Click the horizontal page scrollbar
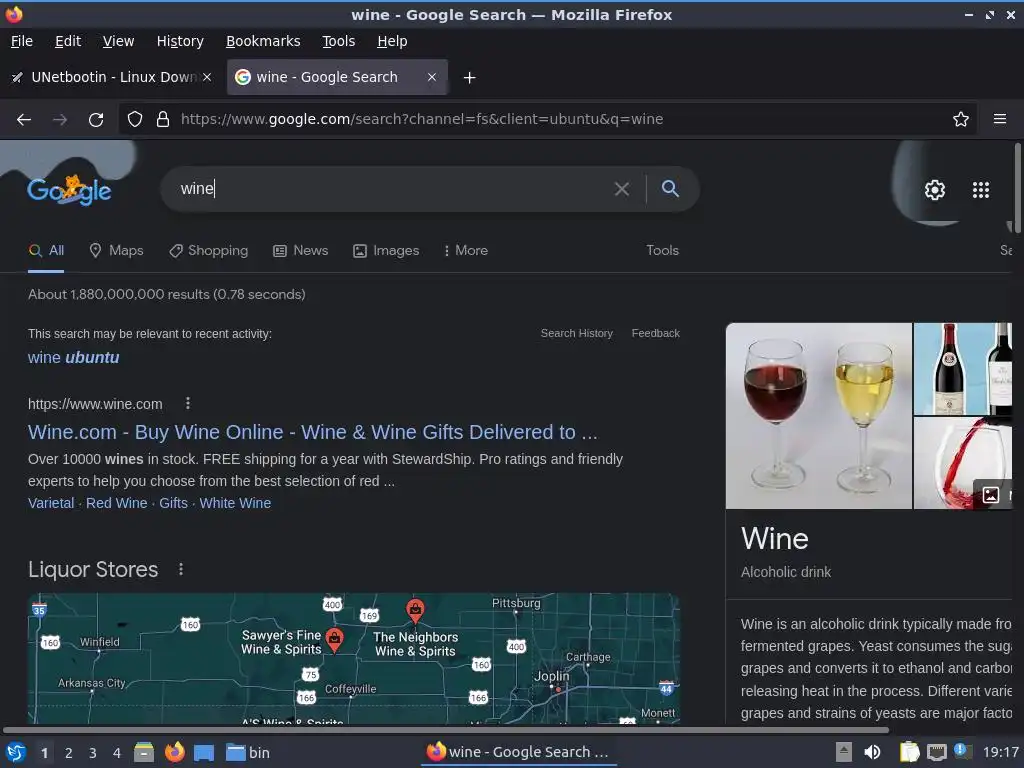The height and width of the screenshot is (768, 1024). tap(445, 730)
